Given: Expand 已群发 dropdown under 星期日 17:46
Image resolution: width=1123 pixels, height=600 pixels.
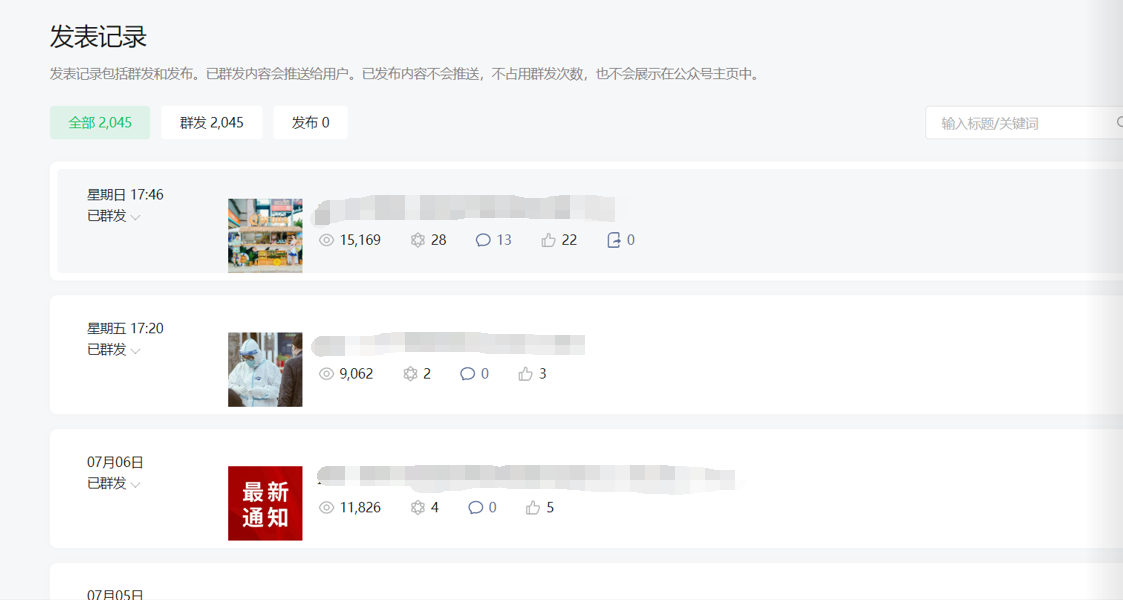Looking at the screenshot, I should 114,216.
